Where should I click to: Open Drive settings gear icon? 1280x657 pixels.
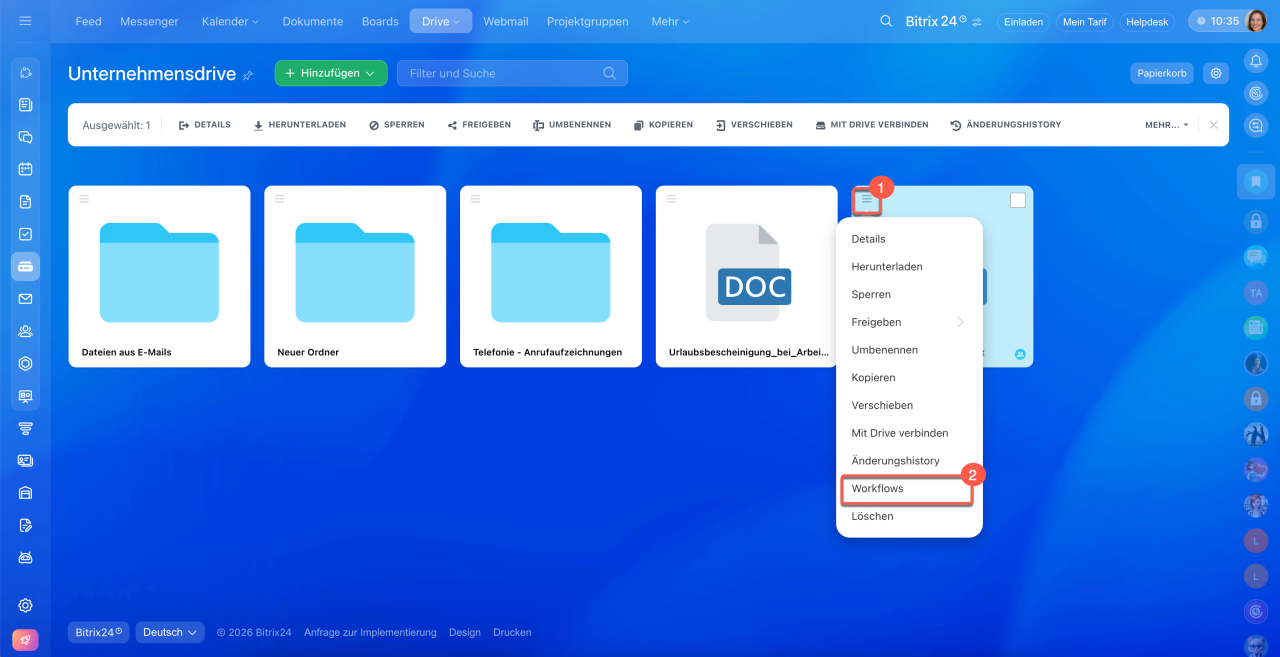coord(1216,73)
